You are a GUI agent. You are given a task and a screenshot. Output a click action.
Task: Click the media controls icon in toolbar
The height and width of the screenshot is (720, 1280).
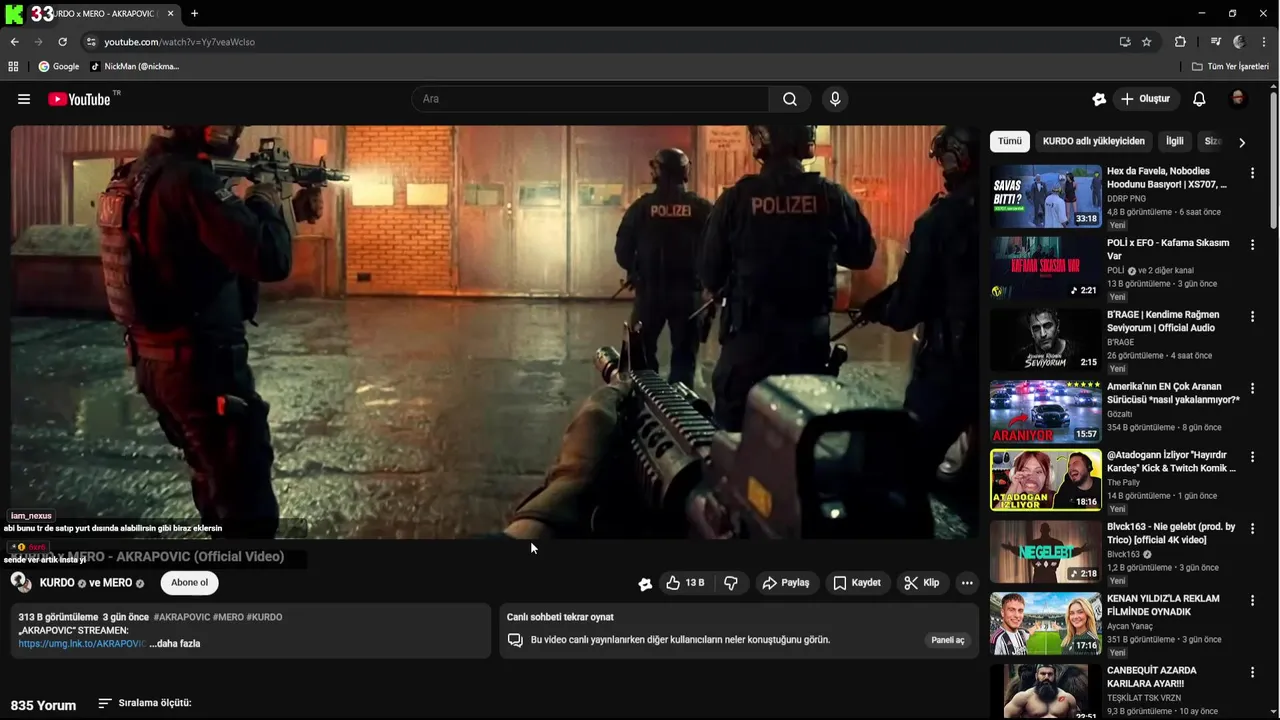point(1215,42)
